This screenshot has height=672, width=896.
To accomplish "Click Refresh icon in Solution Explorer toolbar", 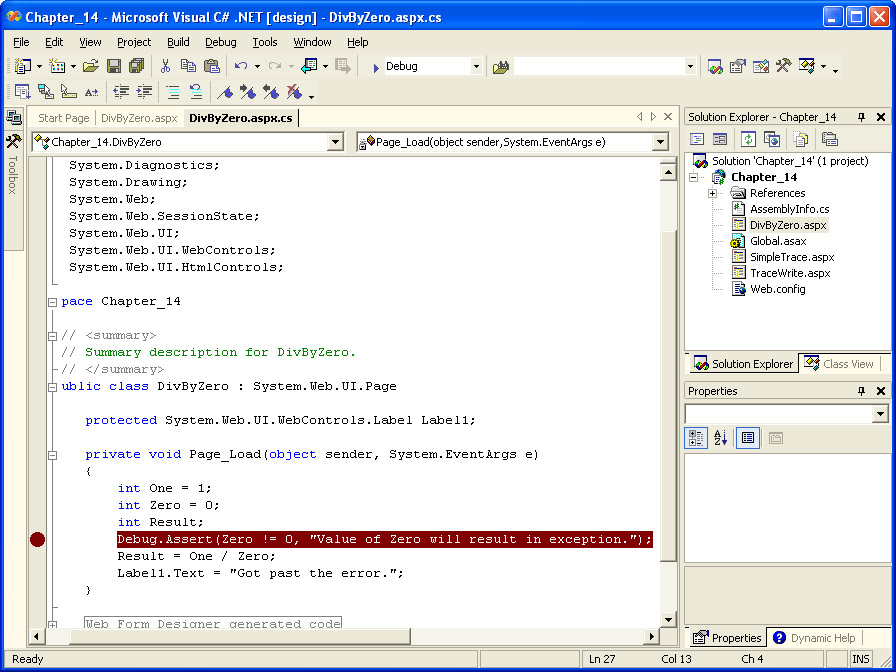I will (x=748, y=139).
